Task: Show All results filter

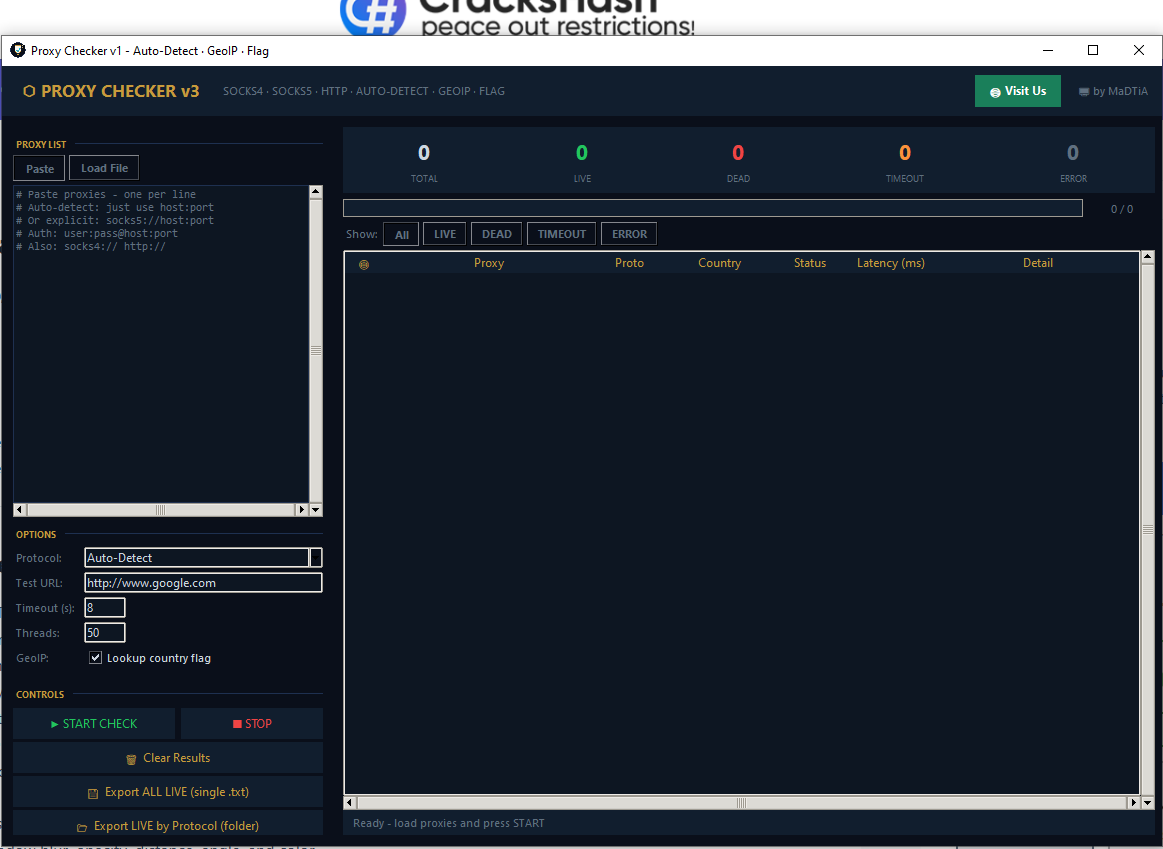Action: point(401,234)
